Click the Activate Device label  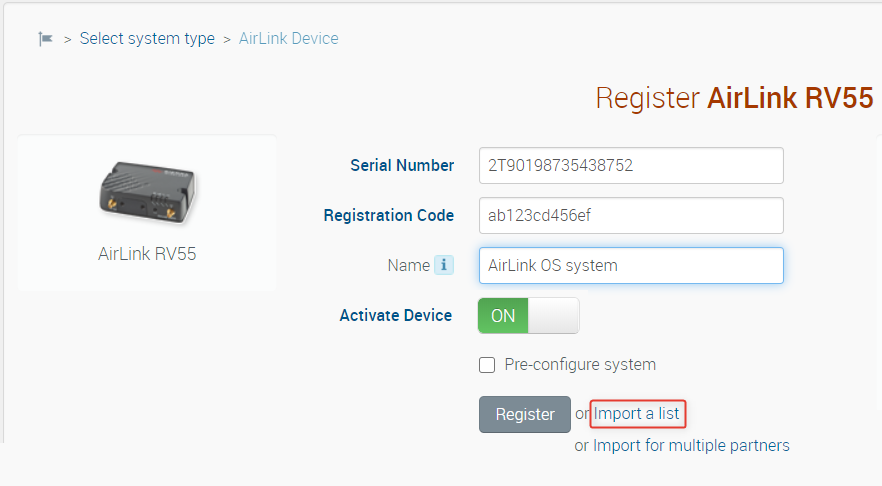pyautogui.click(x=396, y=316)
